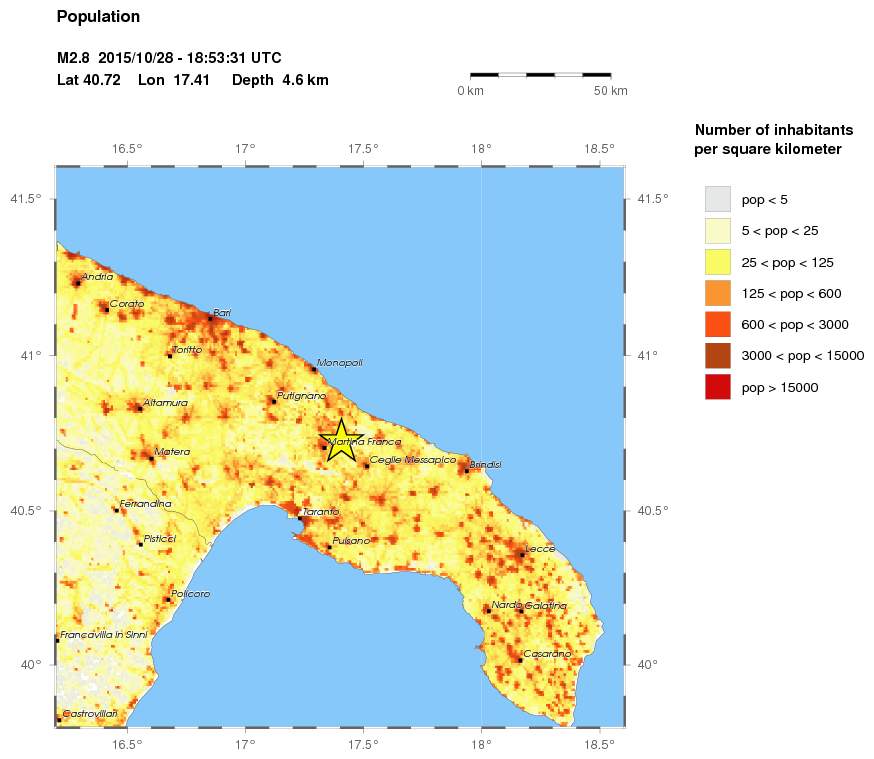Click the Lecce city label
874x759 pixels.
point(540,549)
